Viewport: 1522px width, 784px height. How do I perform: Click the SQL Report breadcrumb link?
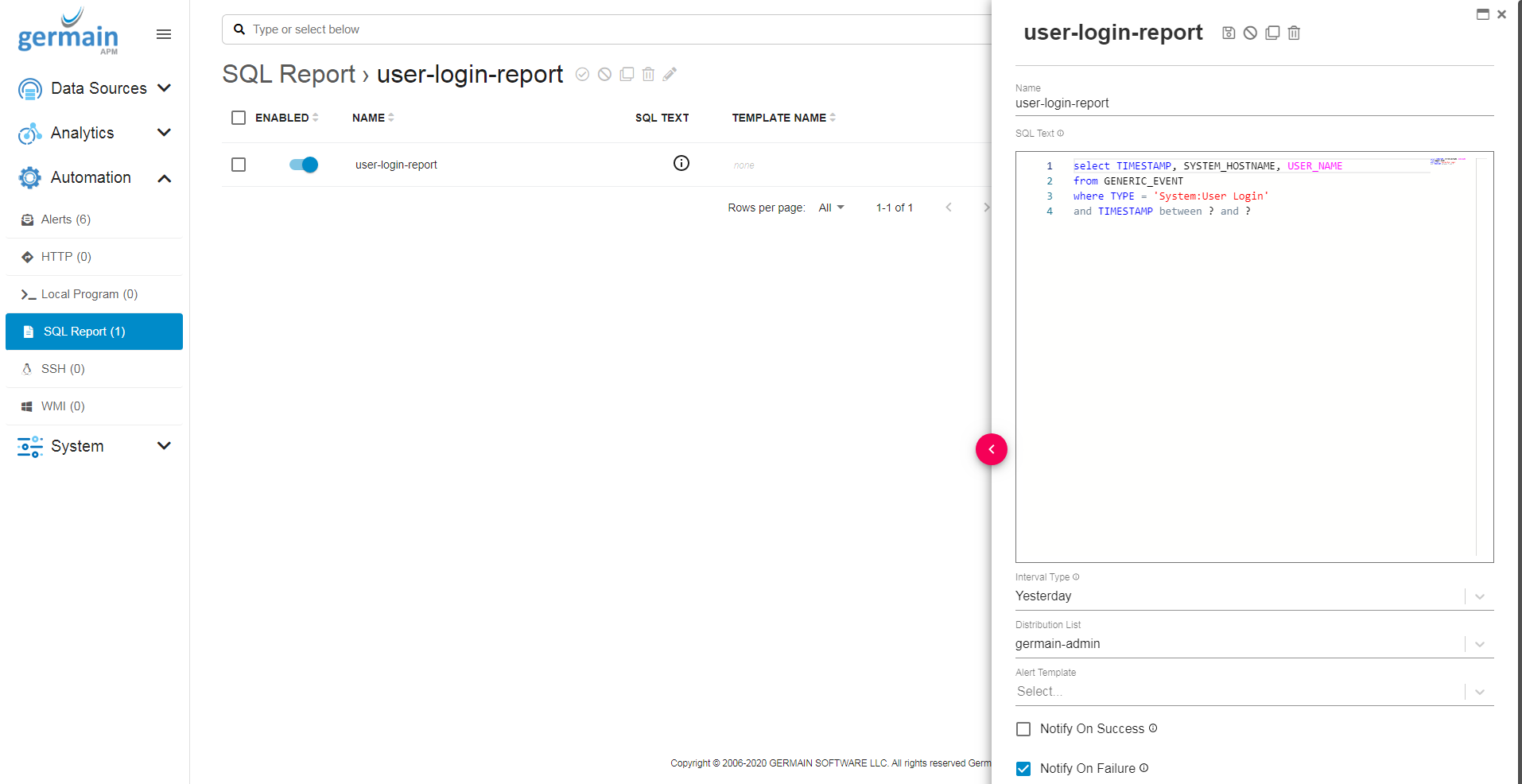288,74
